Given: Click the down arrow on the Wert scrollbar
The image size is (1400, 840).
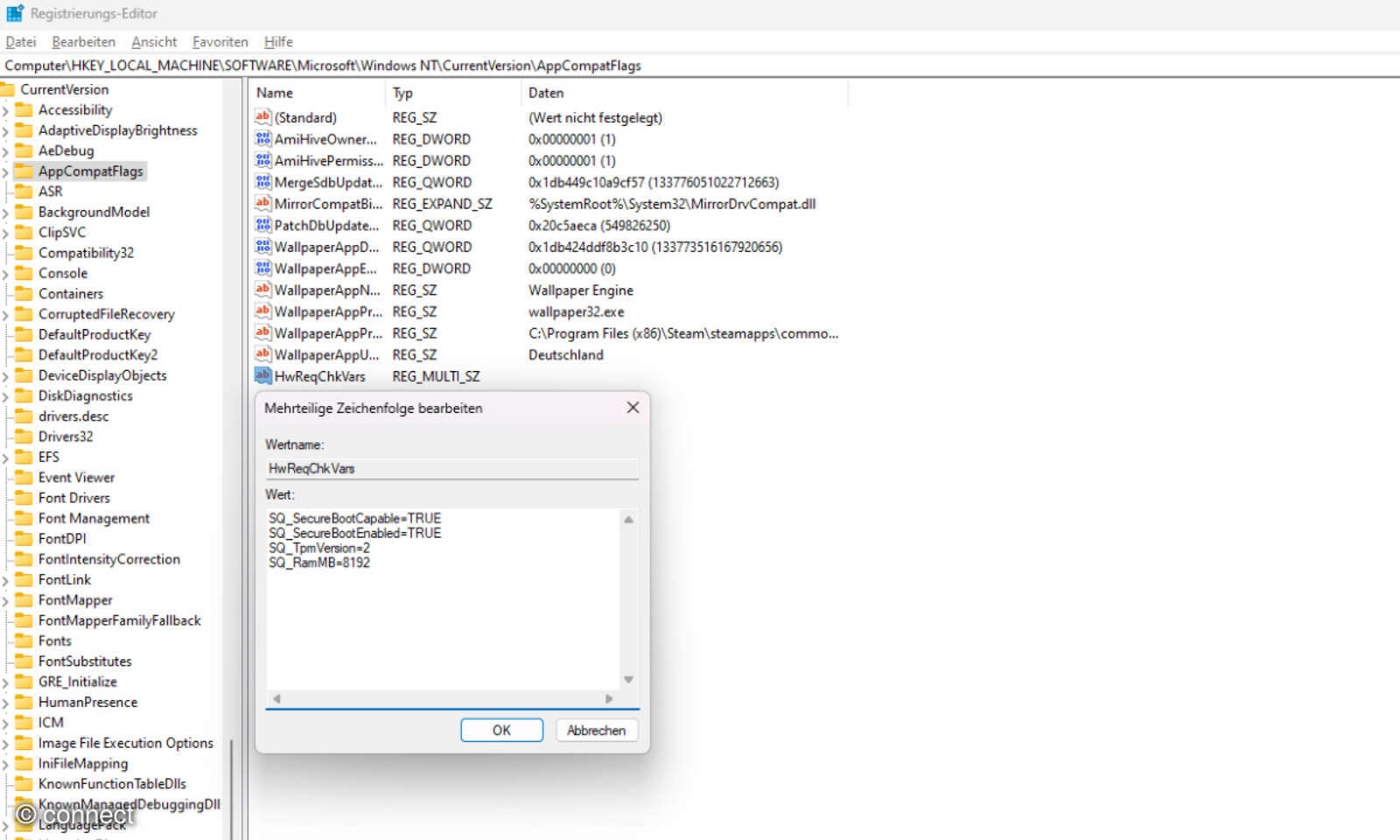Looking at the screenshot, I should [x=628, y=679].
